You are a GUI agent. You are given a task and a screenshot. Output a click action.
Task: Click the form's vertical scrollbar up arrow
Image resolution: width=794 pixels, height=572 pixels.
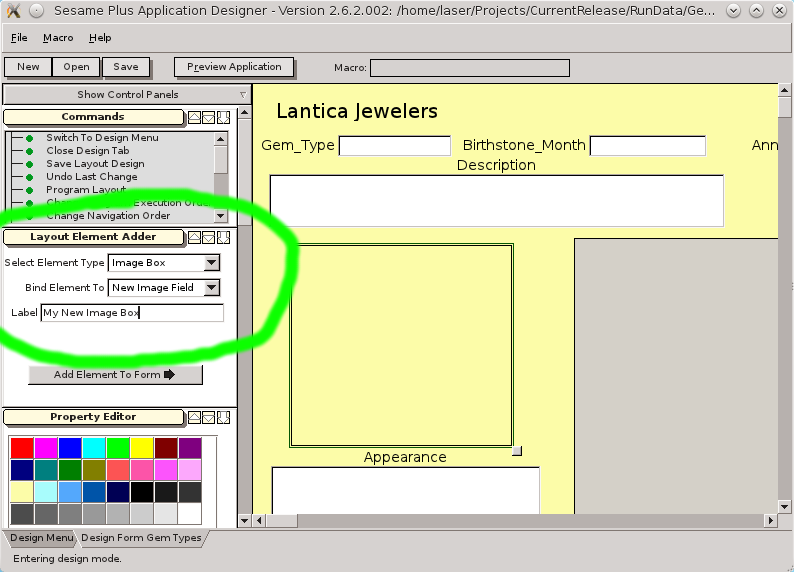pyautogui.click(x=784, y=91)
